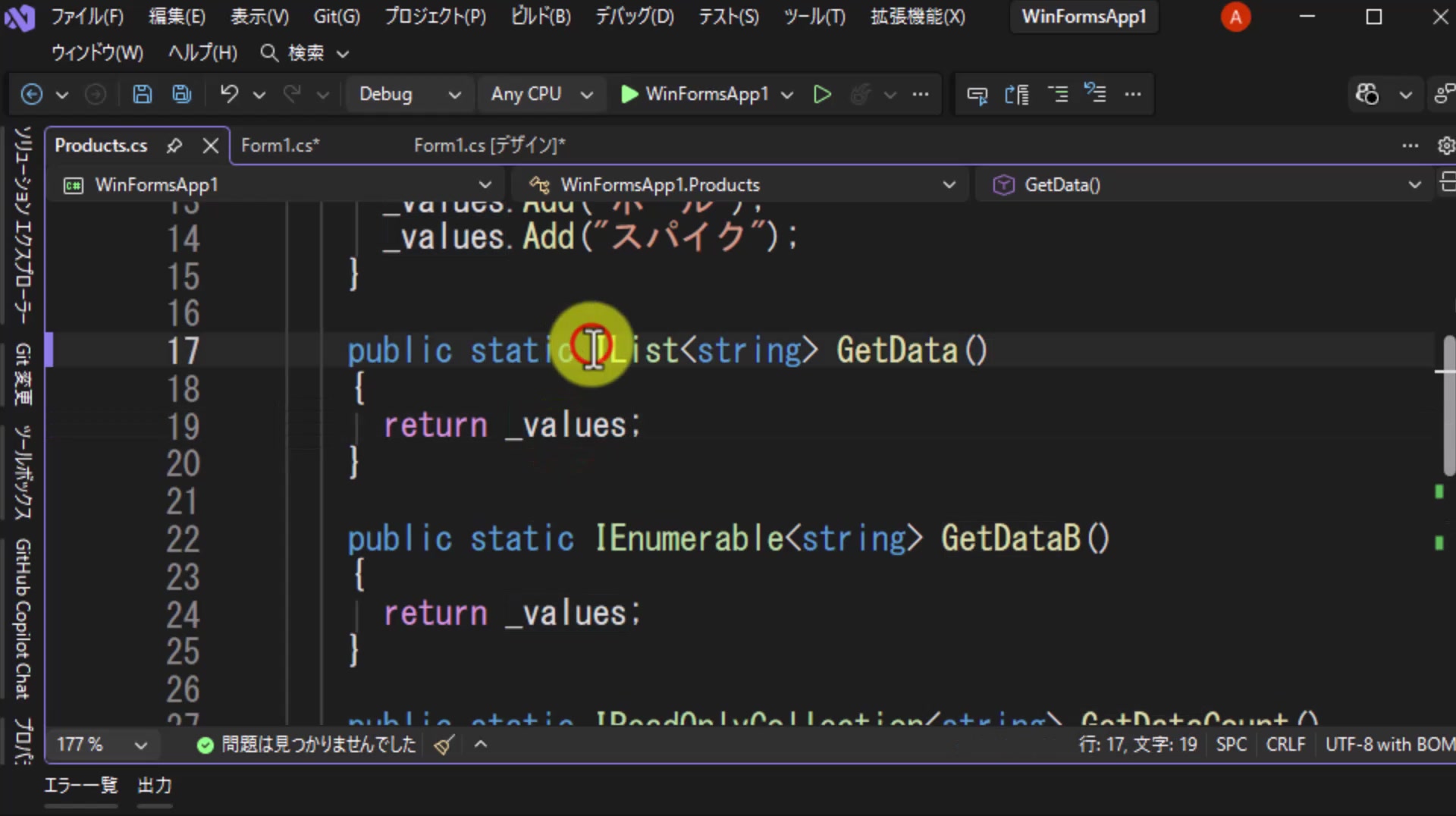Click the GetDataB method name in code
Image resolution: width=1456 pixels, height=816 pixels.
coord(1011,538)
